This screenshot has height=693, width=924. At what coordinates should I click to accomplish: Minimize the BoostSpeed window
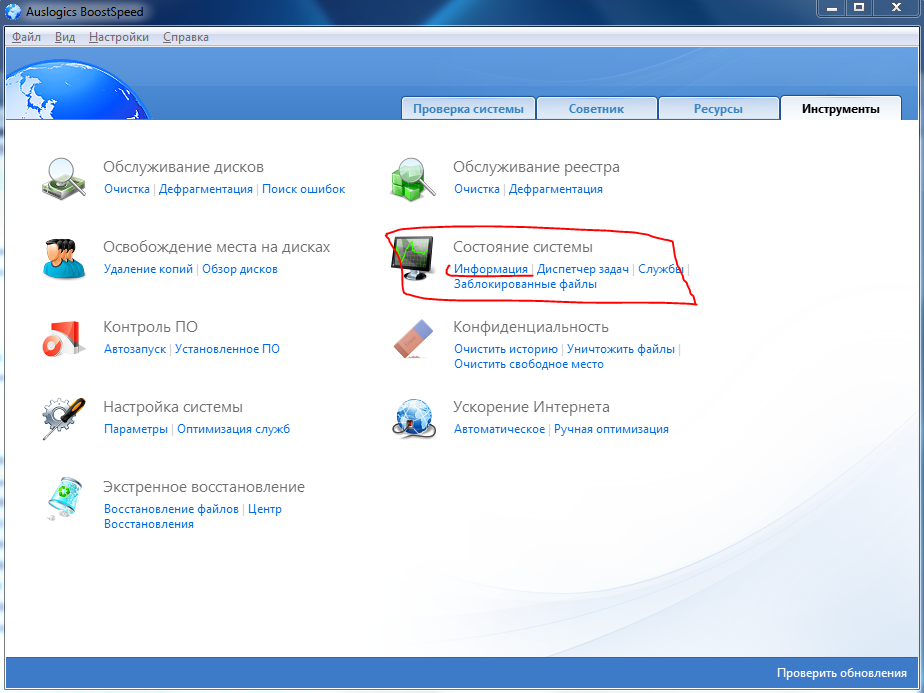click(x=831, y=8)
